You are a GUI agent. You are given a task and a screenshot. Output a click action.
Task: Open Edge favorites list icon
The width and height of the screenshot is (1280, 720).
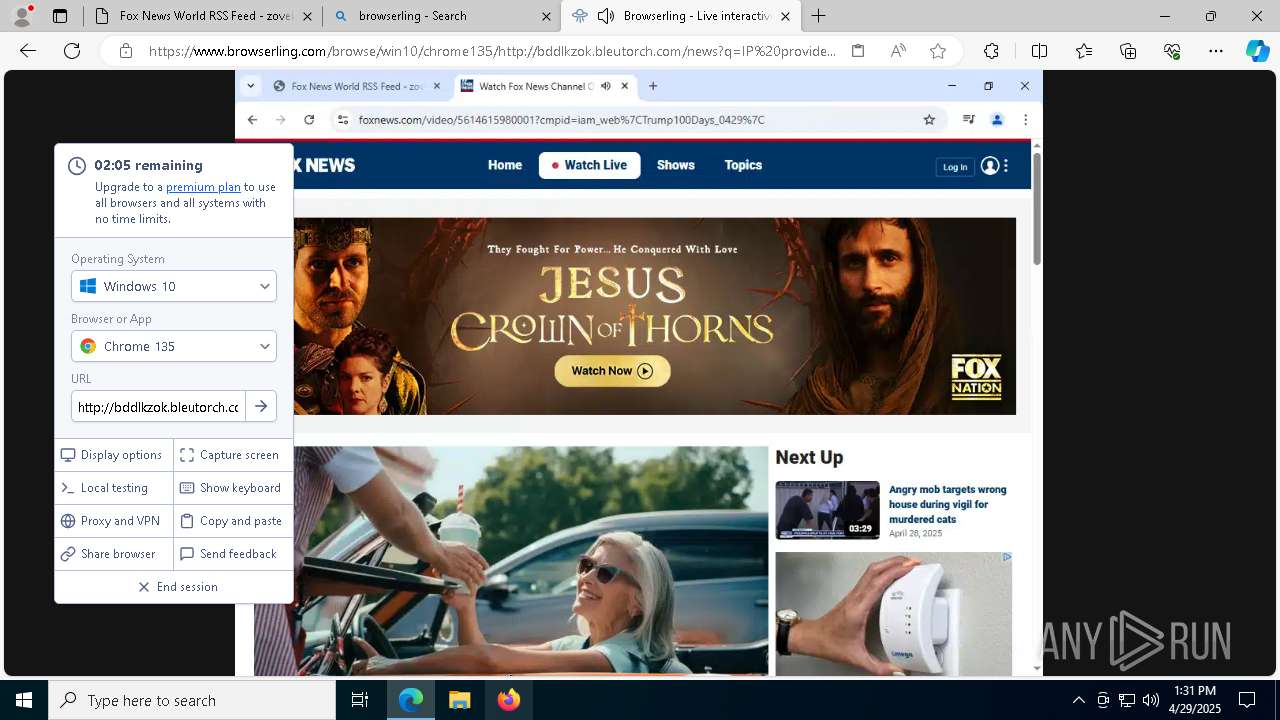1084,51
